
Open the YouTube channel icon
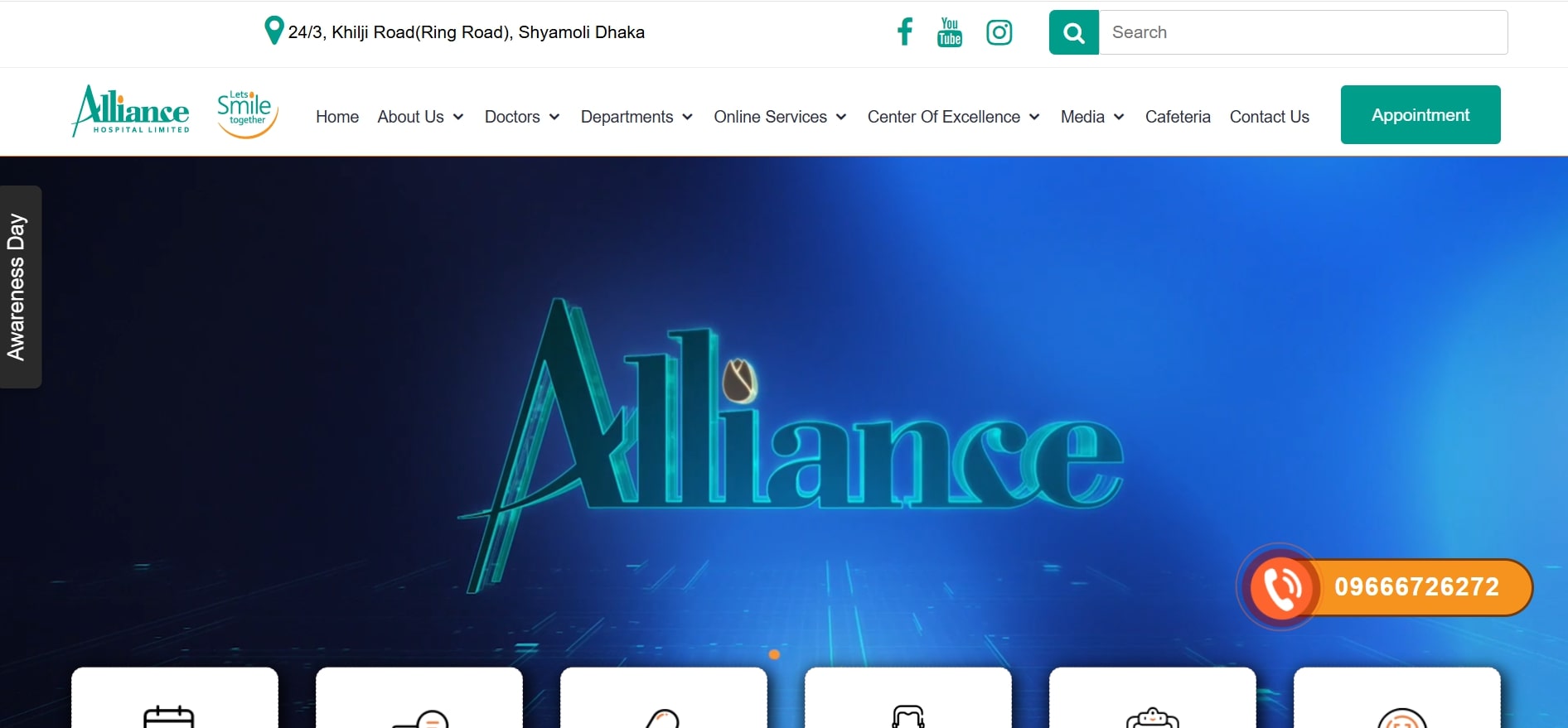[950, 32]
